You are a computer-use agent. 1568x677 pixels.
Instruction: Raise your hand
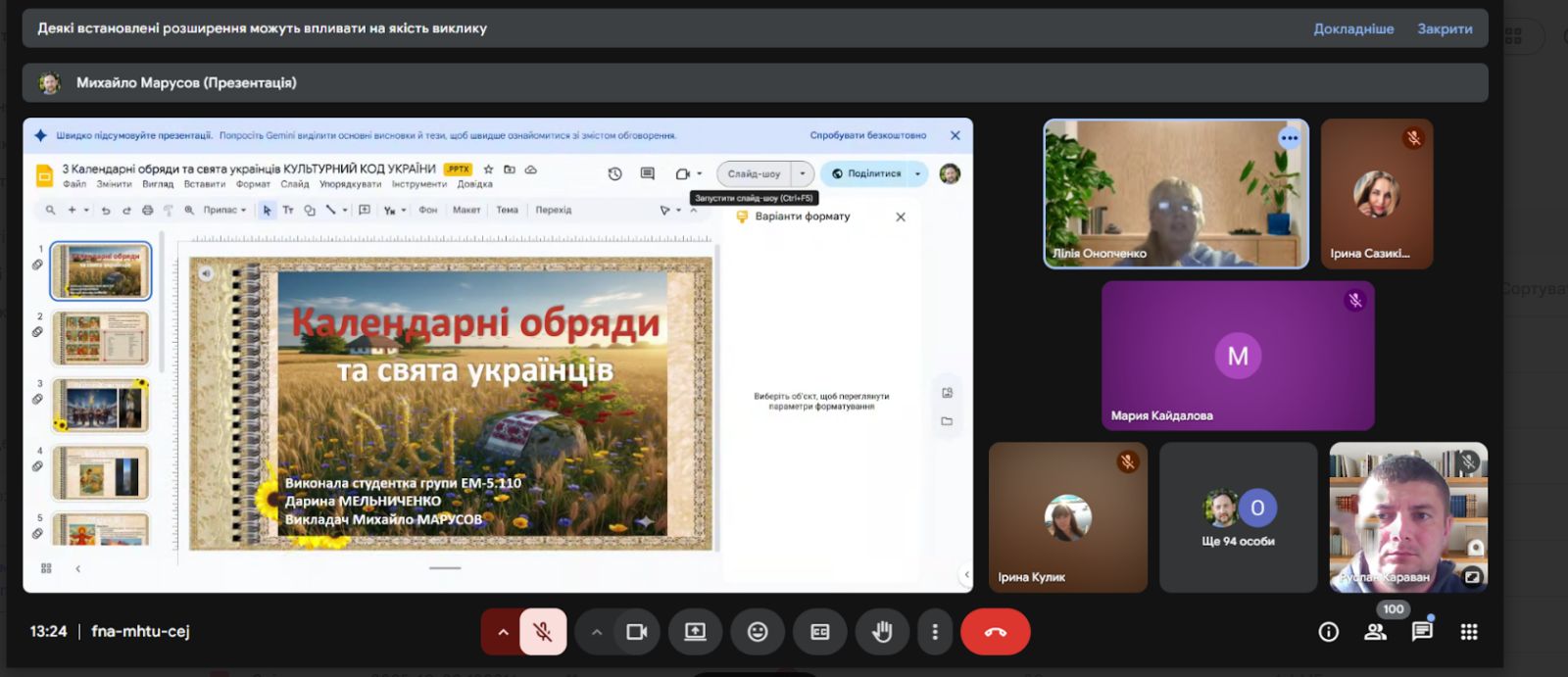(x=882, y=632)
